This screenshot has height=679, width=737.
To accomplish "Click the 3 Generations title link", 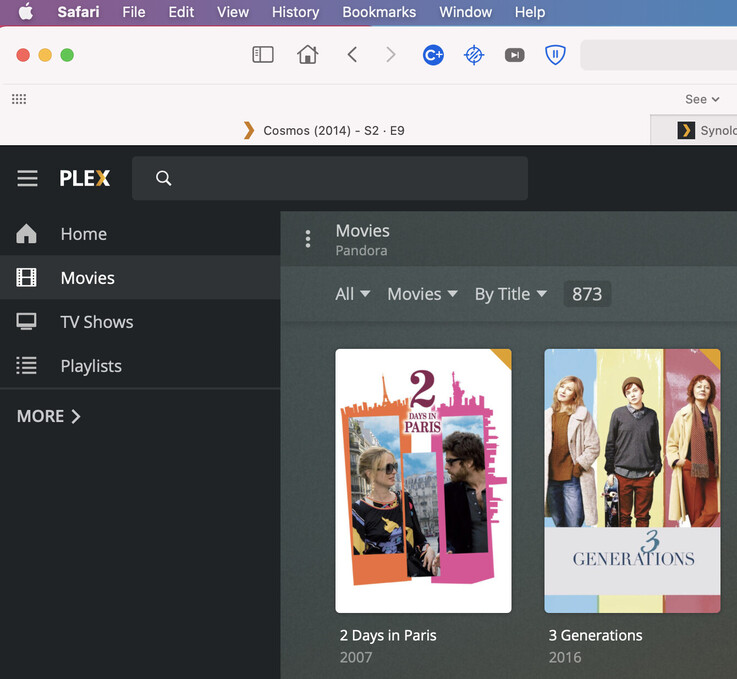I will [x=596, y=635].
